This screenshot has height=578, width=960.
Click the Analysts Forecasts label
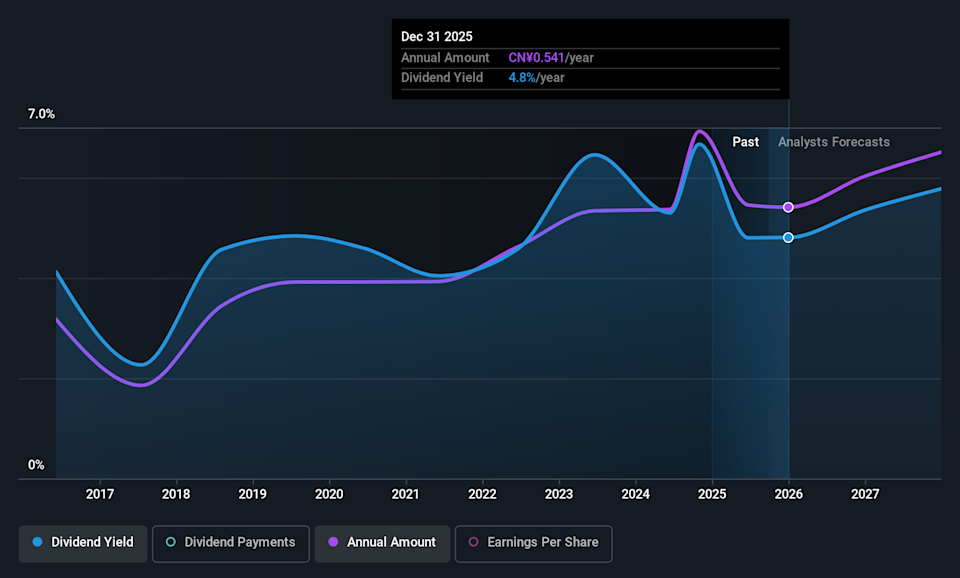833,142
